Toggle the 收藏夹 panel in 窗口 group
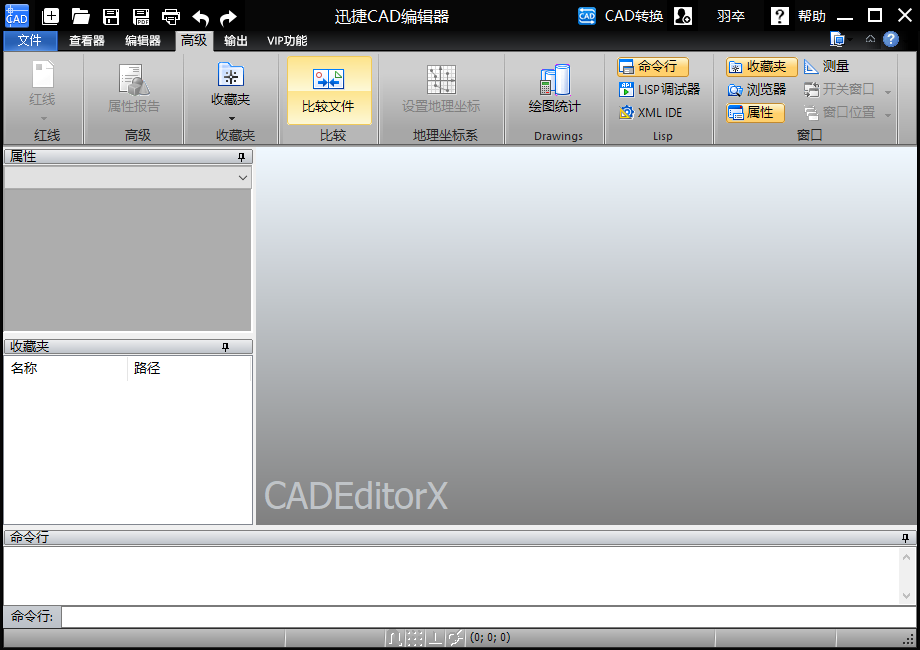The width and height of the screenshot is (920, 650). [762, 66]
